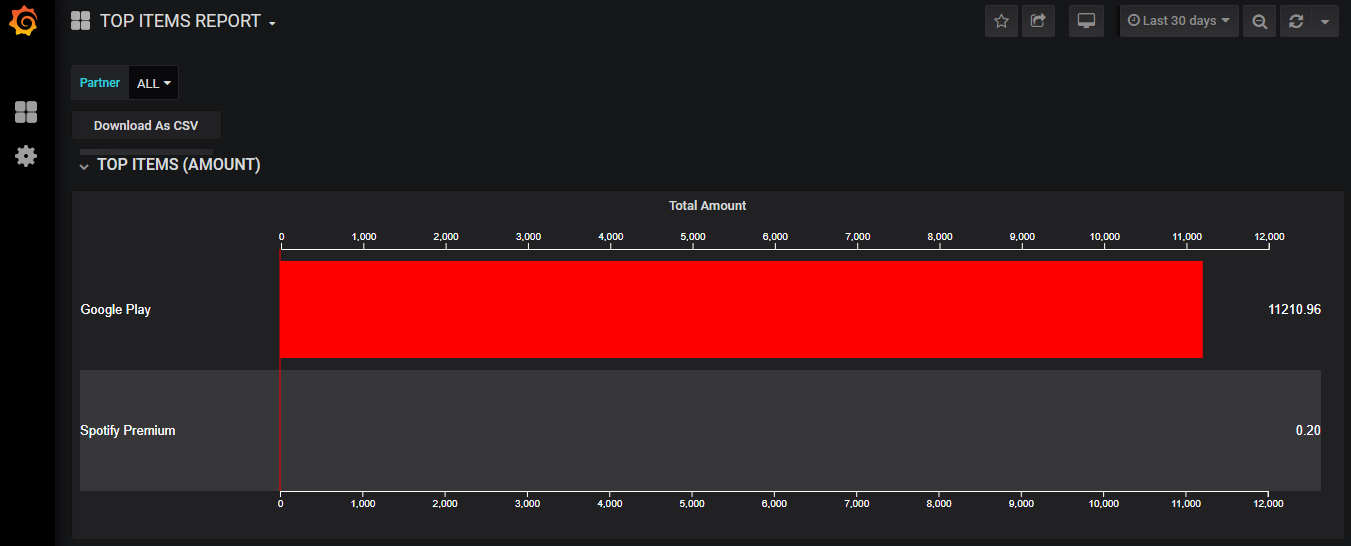The height and width of the screenshot is (546, 1351).
Task: Cycle view mode with monitor icon
Action: (1086, 21)
